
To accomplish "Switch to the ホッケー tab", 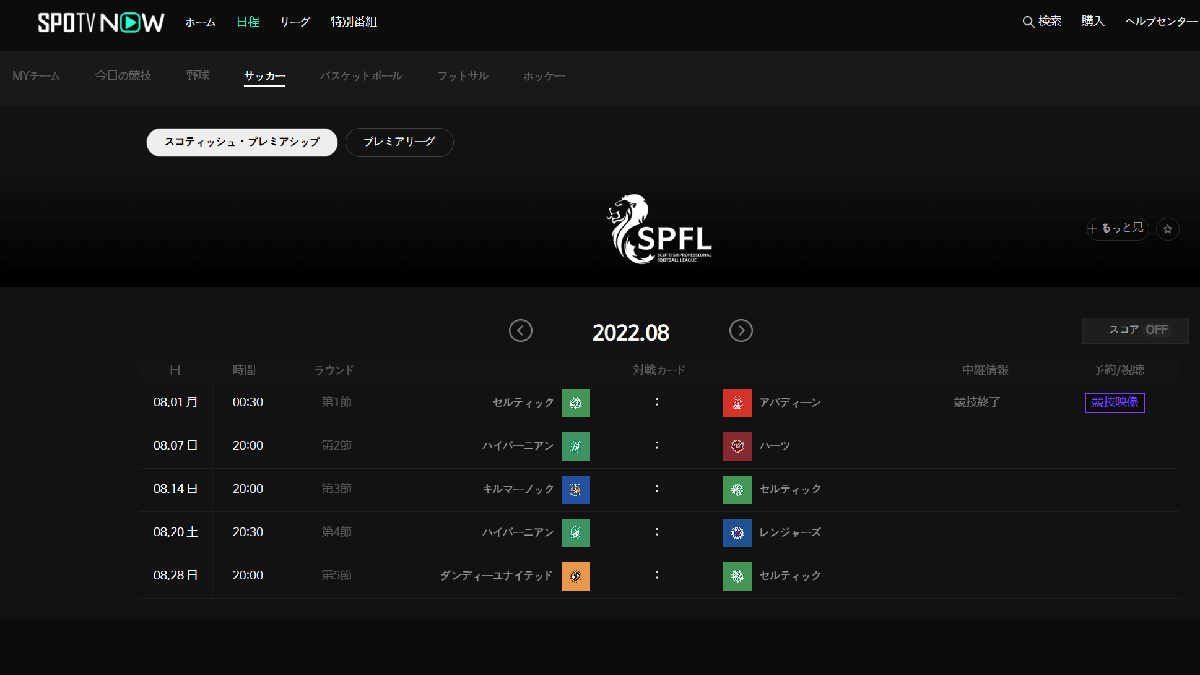I will coord(544,76).
